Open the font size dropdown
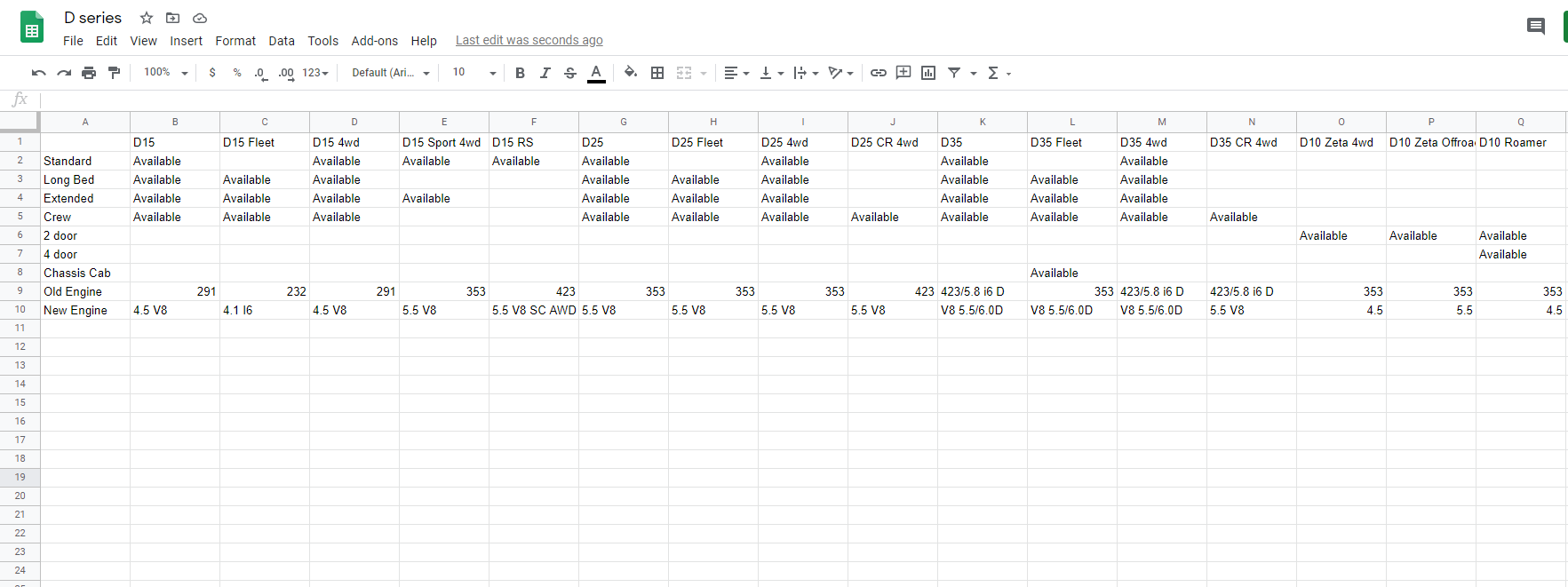This screenshot has height=587, width=1568. click(474, 73)
